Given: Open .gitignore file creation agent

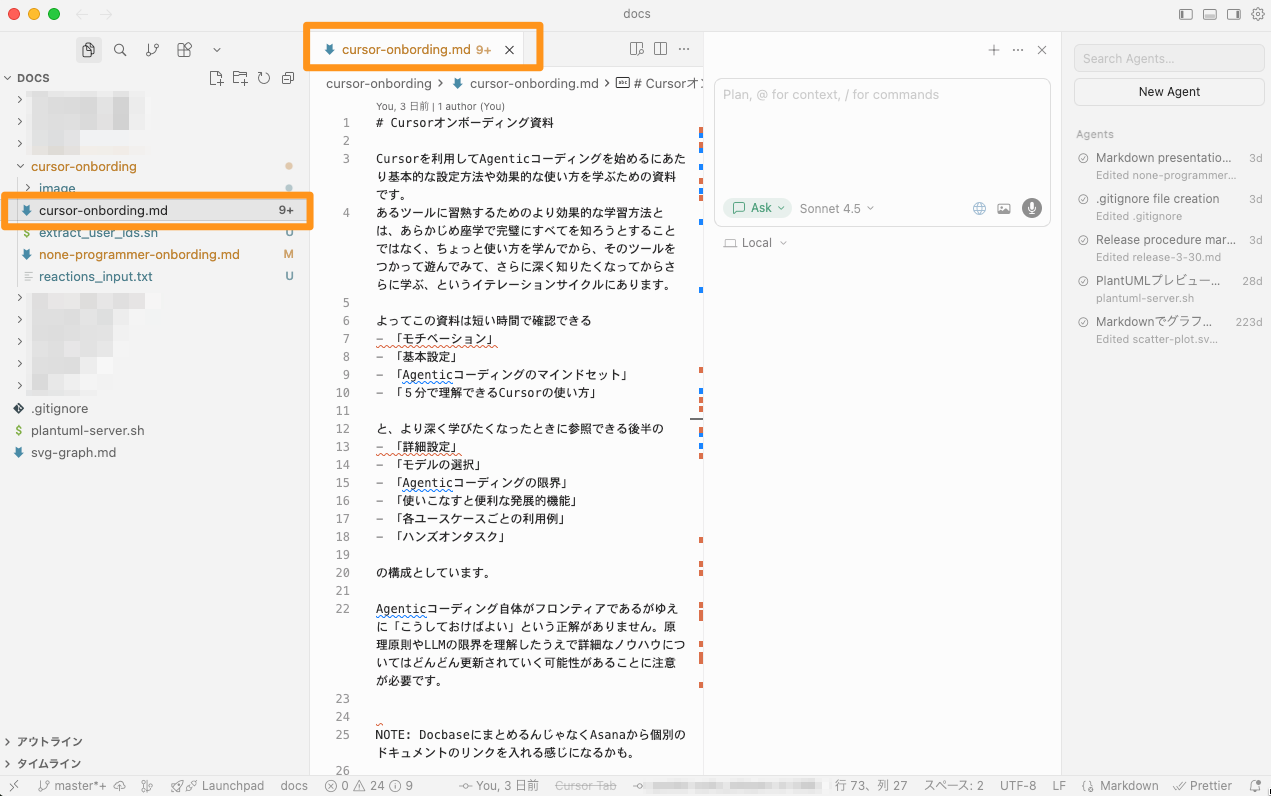Looking at the screenshot, I should [x=1169, y=207].
